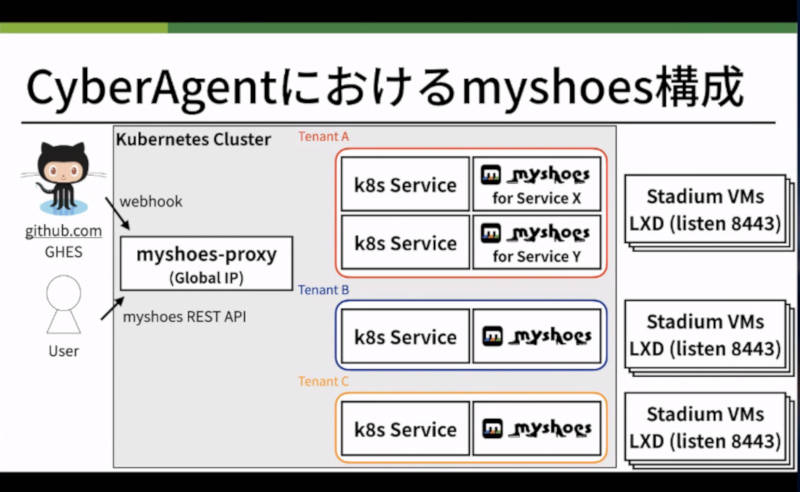Click the Stadium VMs box beside Tenant C
The width and height of the screenshot is (800, 492).
click(705, 427)
